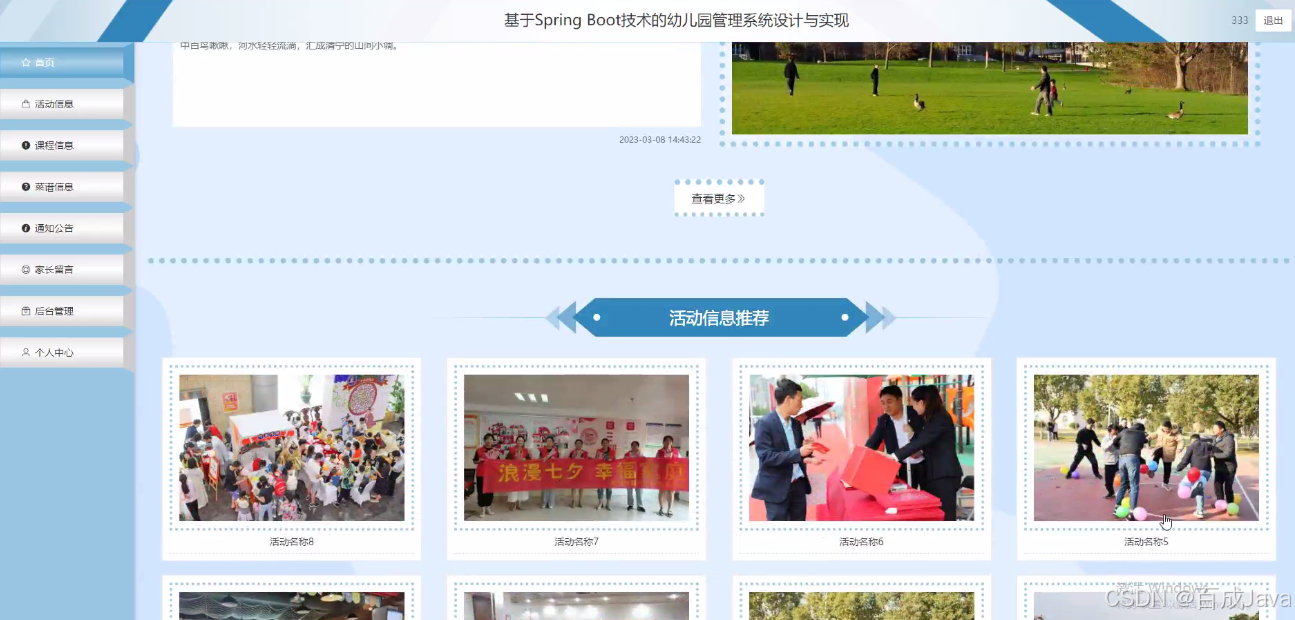
Task: Open the 菜谱信息 sidebar menu item
Action: [x=62, y=187]
